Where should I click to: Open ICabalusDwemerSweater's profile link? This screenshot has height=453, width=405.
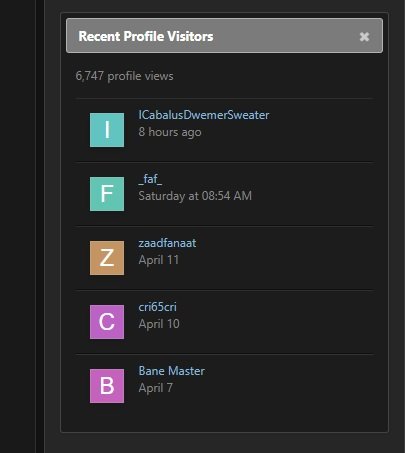pos(204,115)
